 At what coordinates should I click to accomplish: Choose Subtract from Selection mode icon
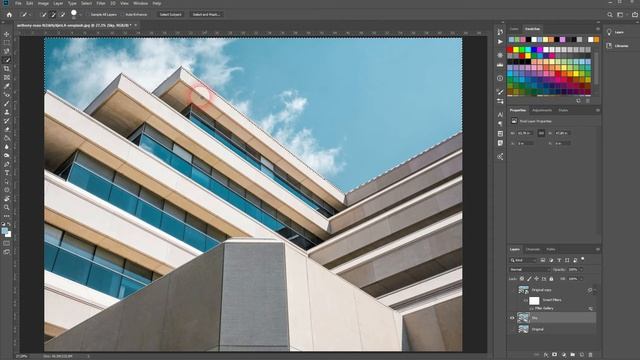pyautogui.click(x=62, y=14)
